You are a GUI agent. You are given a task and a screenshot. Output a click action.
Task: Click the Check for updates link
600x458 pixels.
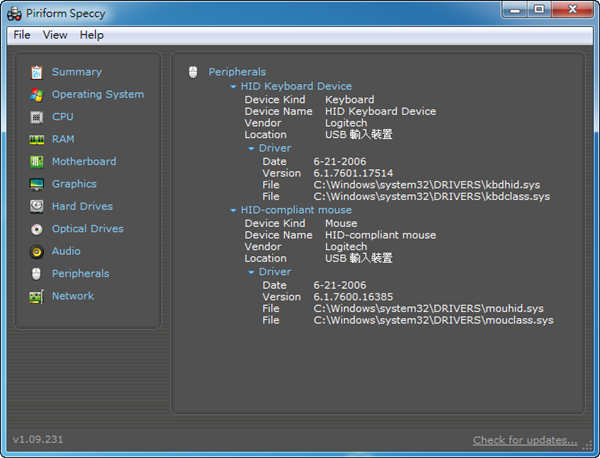525,440
